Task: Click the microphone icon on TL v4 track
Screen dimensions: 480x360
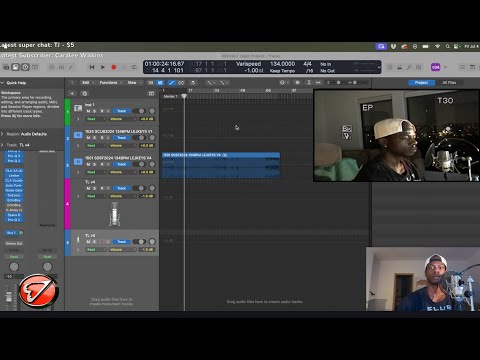Action: coord(114,214)
